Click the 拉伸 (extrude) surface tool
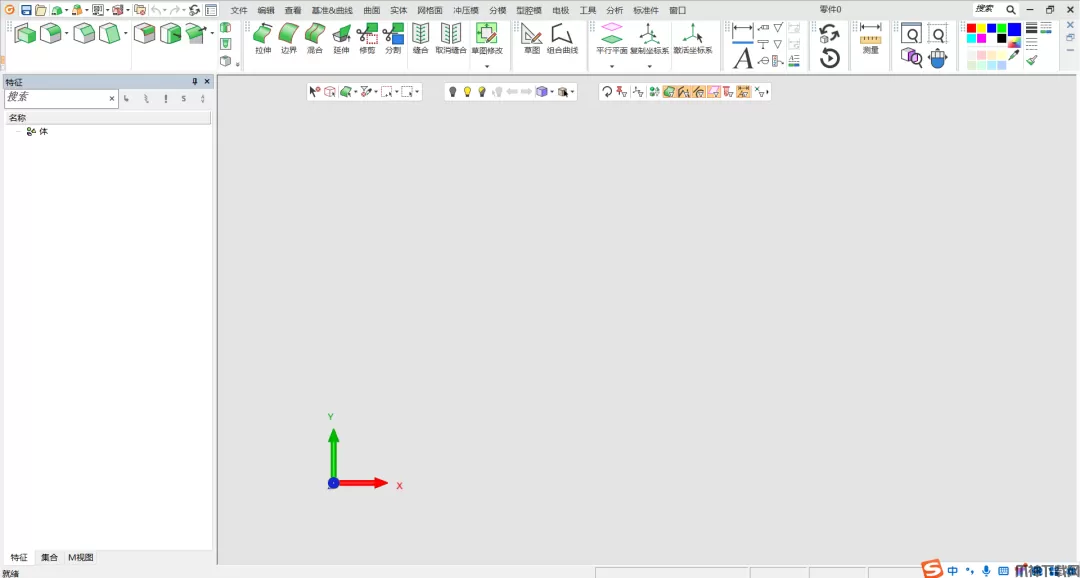The image size is (1080, 578). coord(263,38)
